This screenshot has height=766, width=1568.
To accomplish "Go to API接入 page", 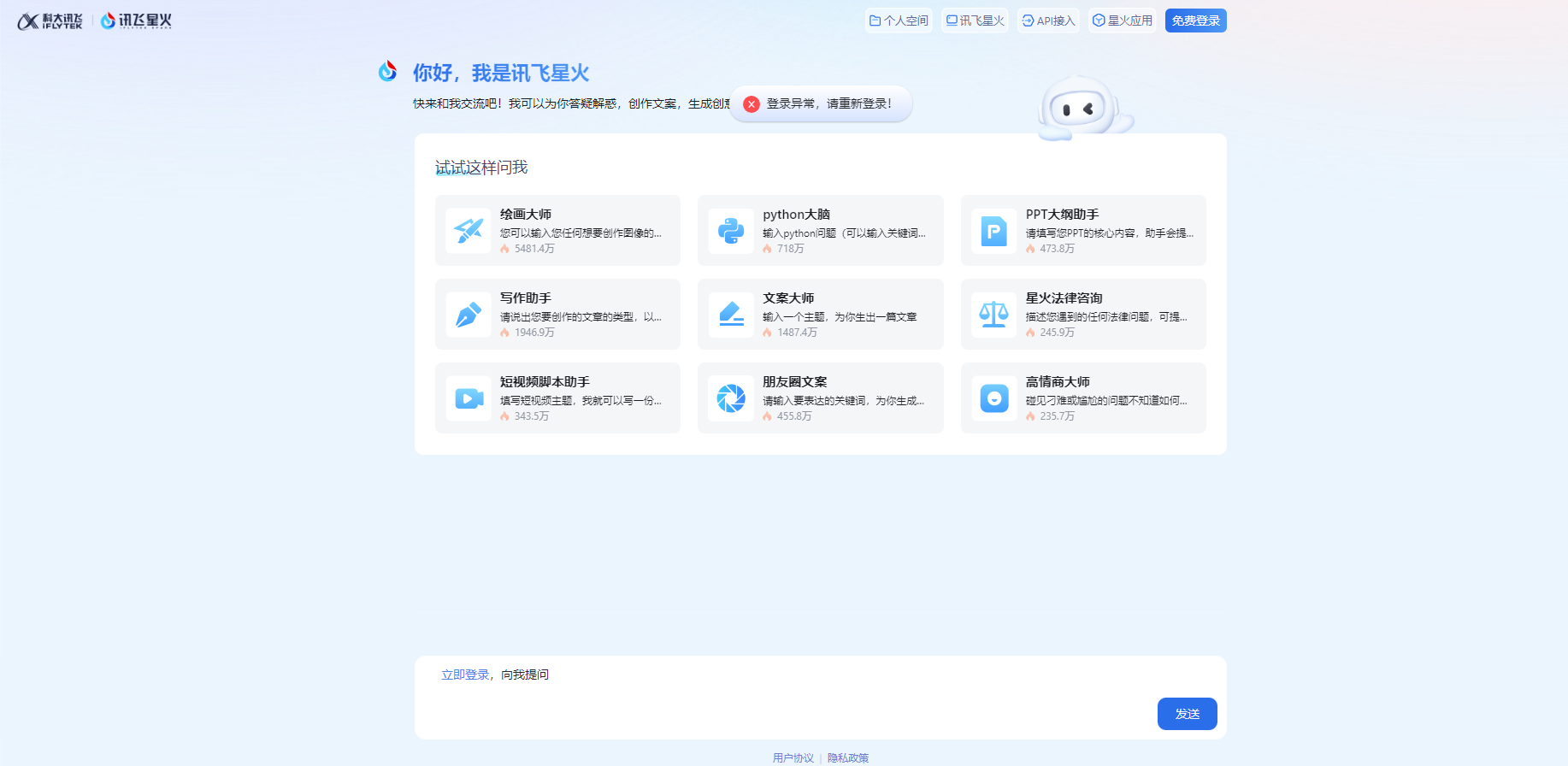I will [x=1048, y=21].
